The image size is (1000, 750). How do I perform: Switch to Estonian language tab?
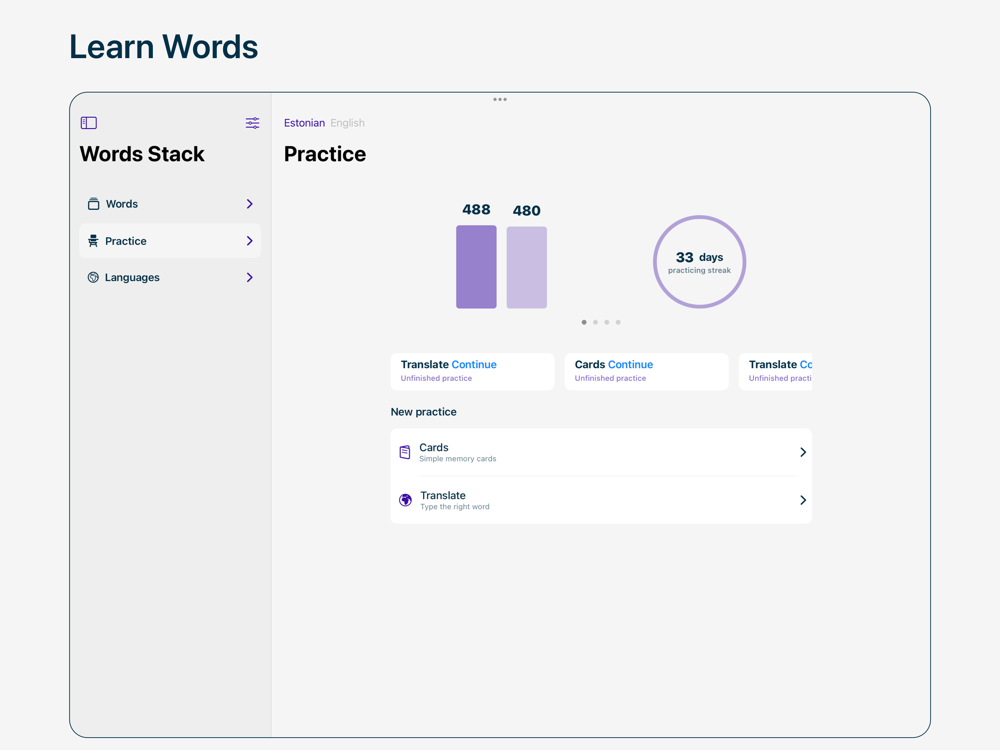(304, 123)
